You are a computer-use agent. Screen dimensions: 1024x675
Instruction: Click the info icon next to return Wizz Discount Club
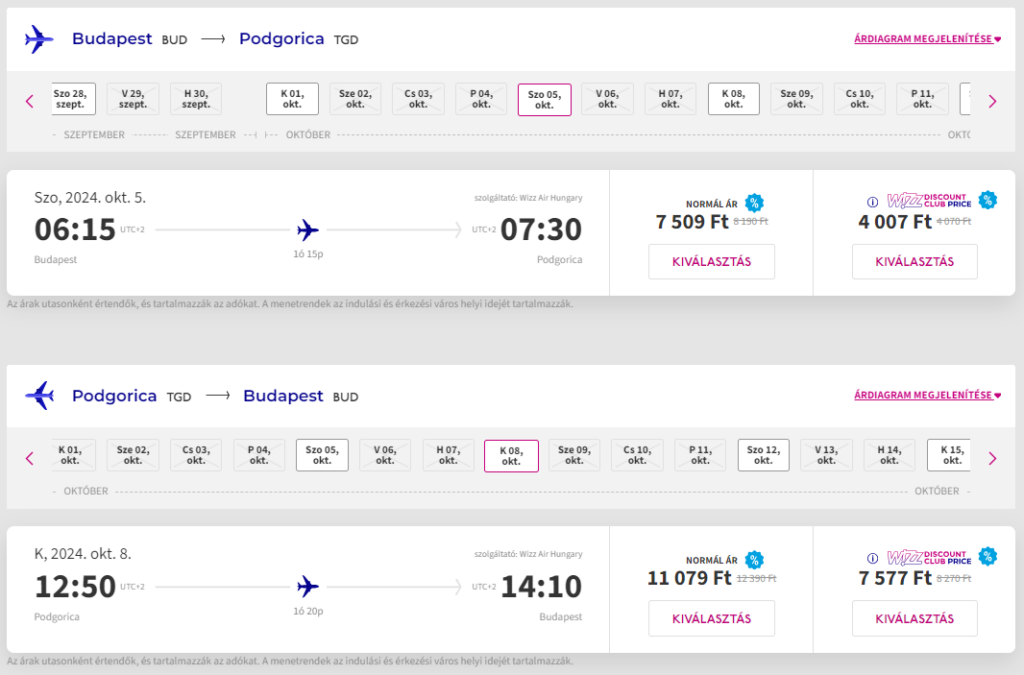(872, 558)
